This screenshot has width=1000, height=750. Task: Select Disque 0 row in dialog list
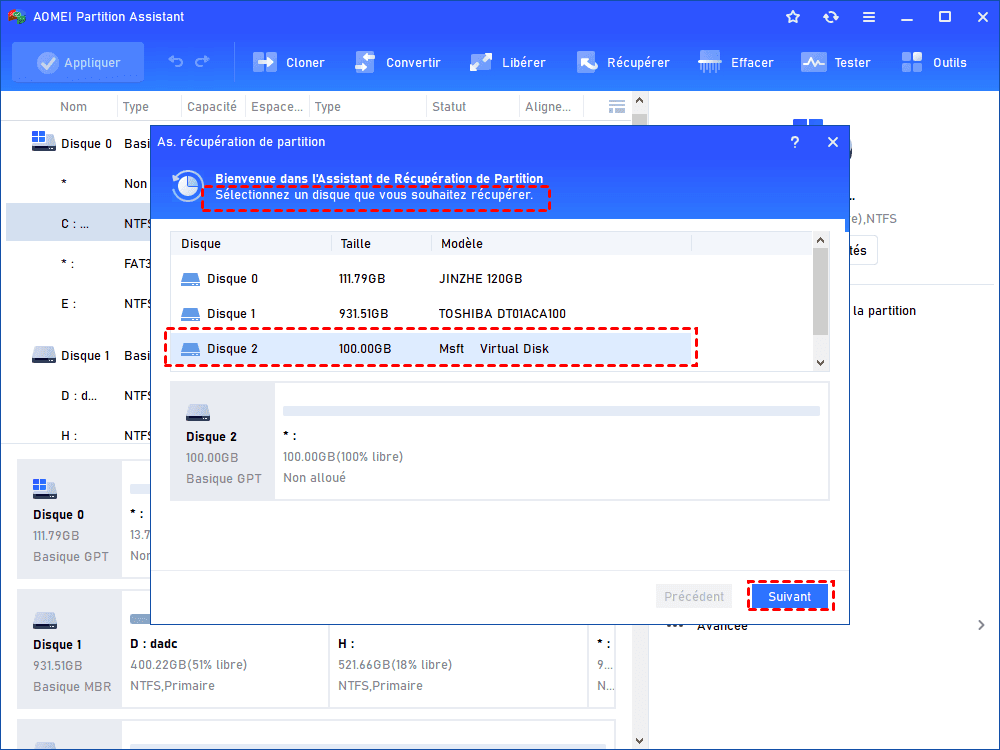(431, 279)
